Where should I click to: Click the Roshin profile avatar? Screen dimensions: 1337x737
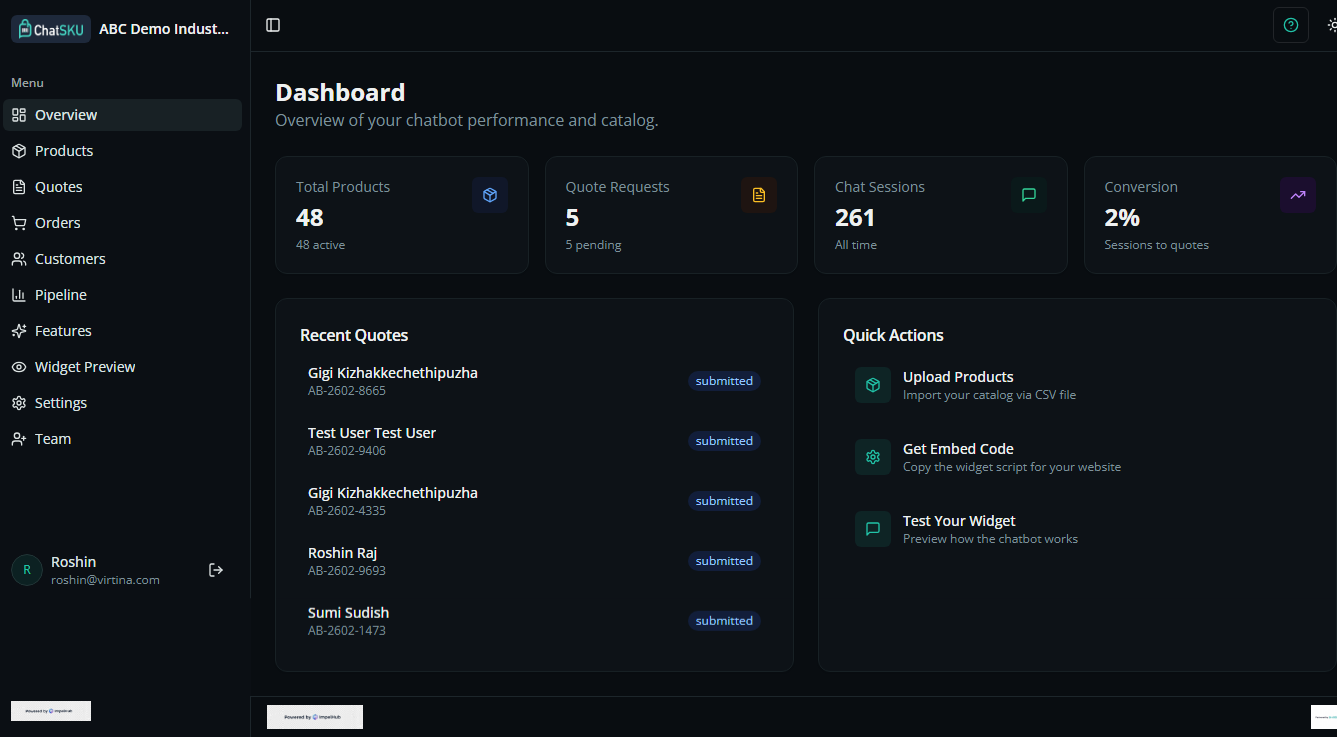(25, 569)
